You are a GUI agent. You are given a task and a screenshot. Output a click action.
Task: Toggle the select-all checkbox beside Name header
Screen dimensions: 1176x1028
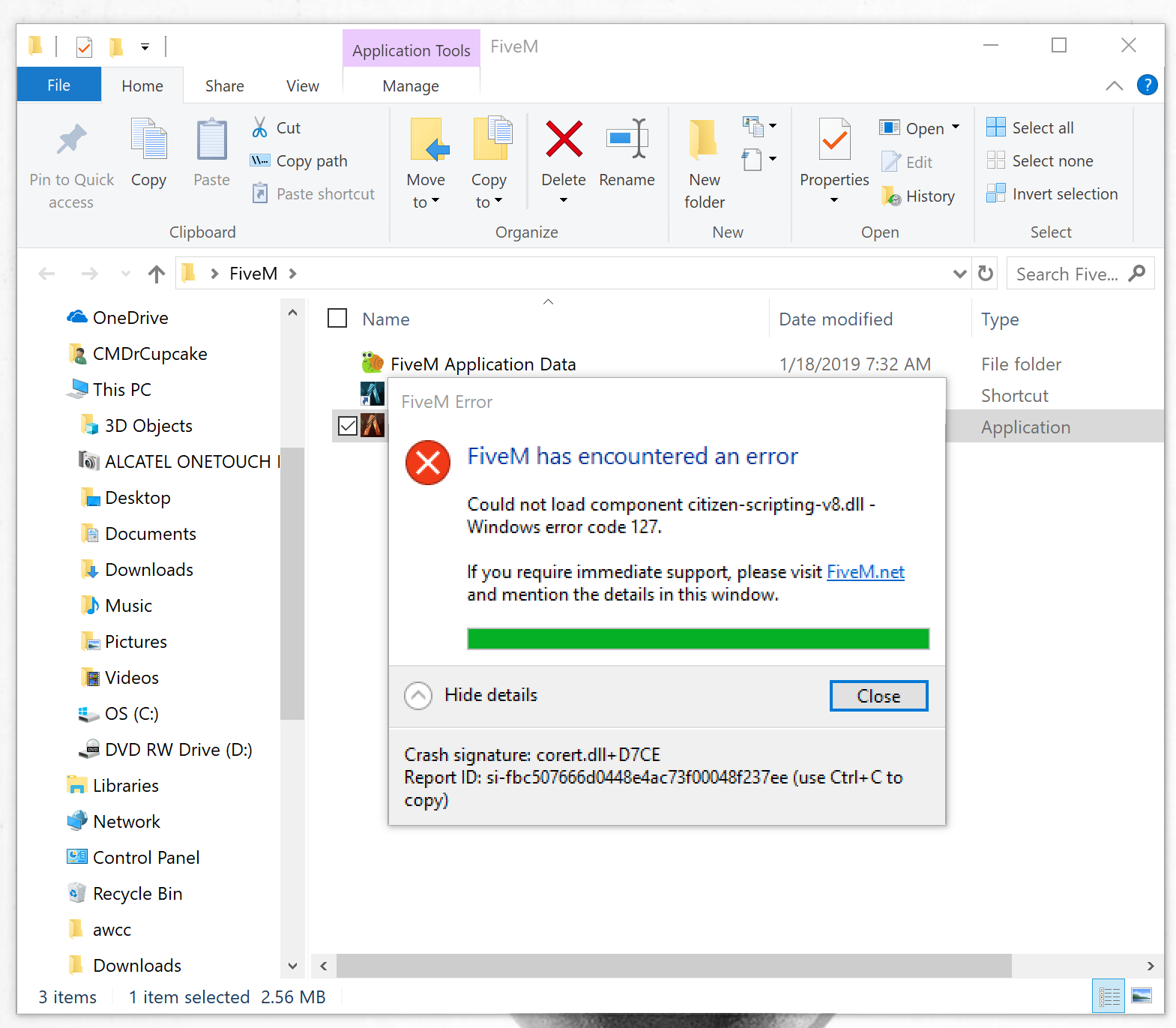337,319
